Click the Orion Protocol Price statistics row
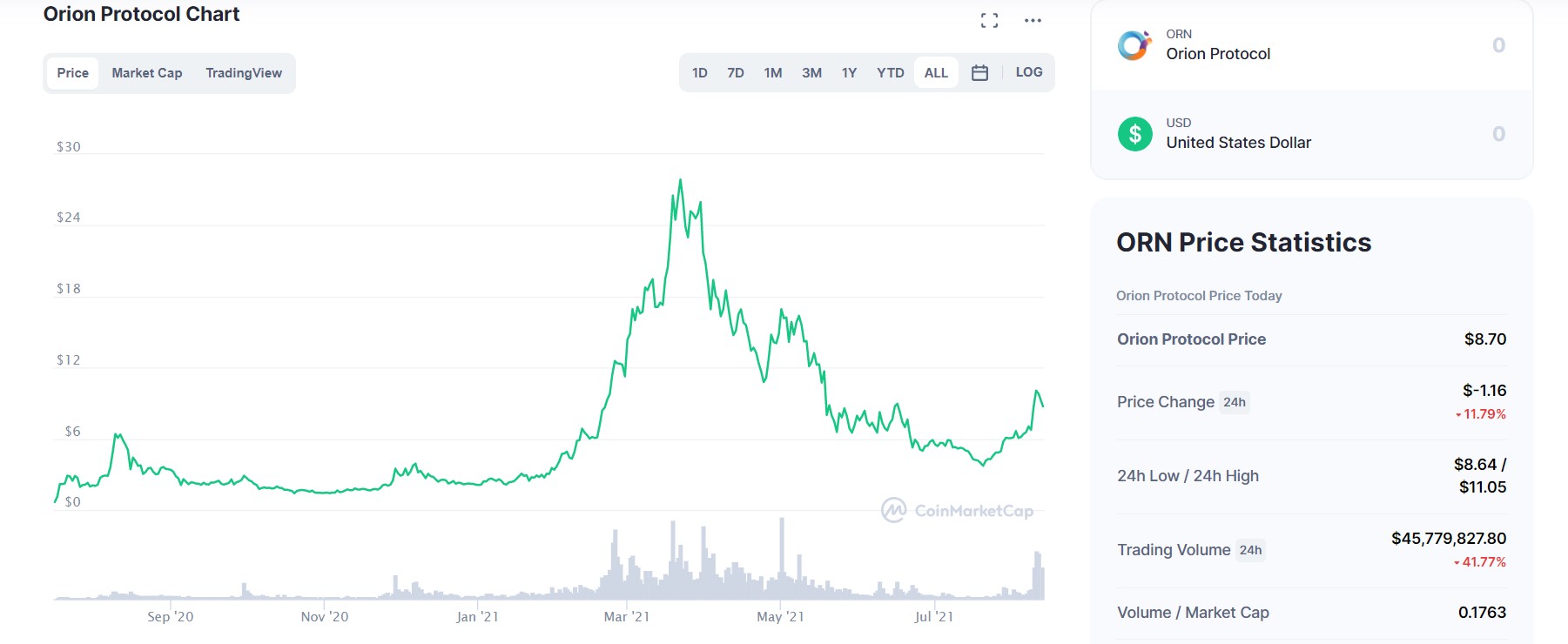 tap(1191, 339)
